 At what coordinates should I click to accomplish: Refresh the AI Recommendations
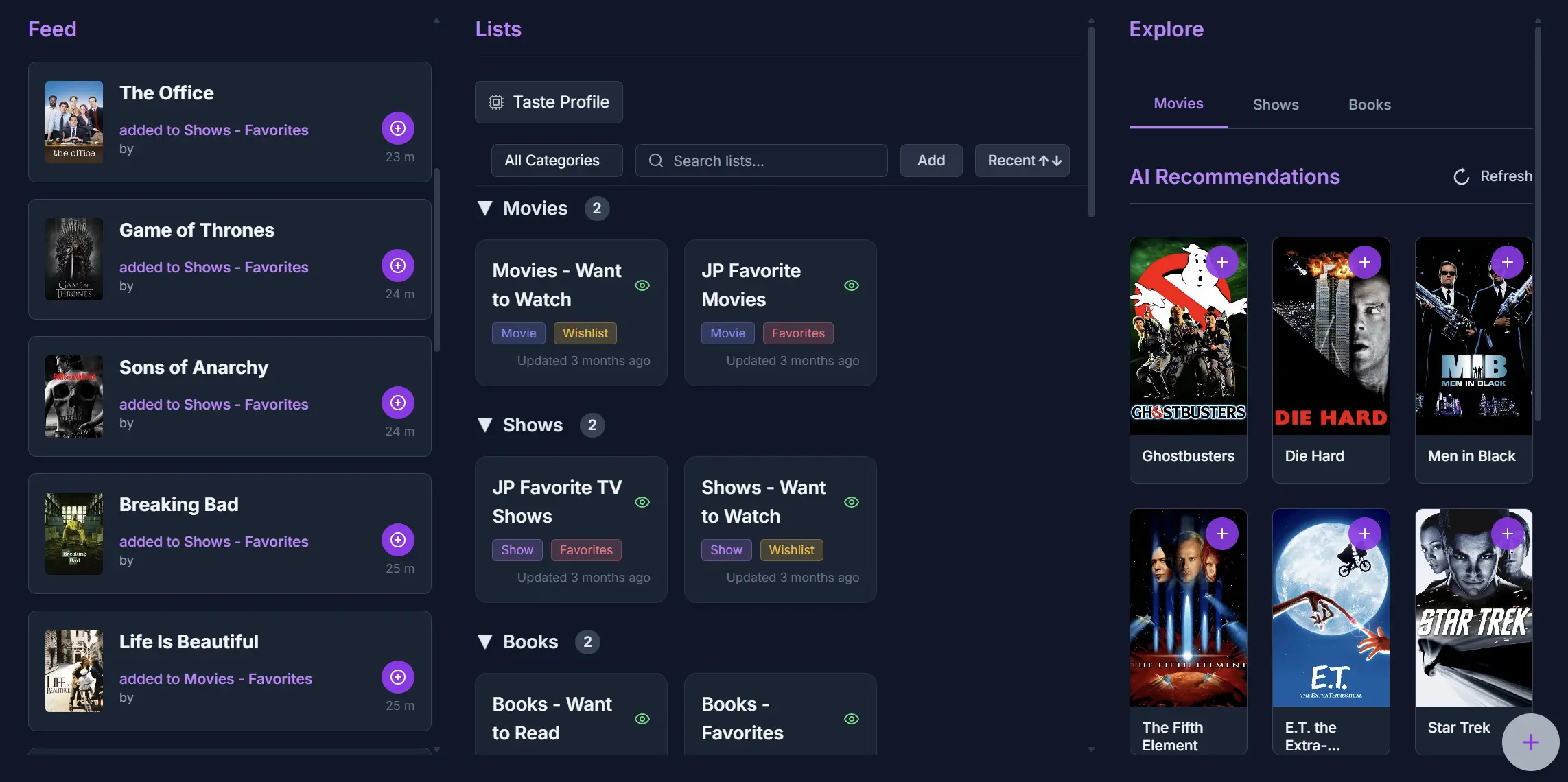pos(1492,176)
